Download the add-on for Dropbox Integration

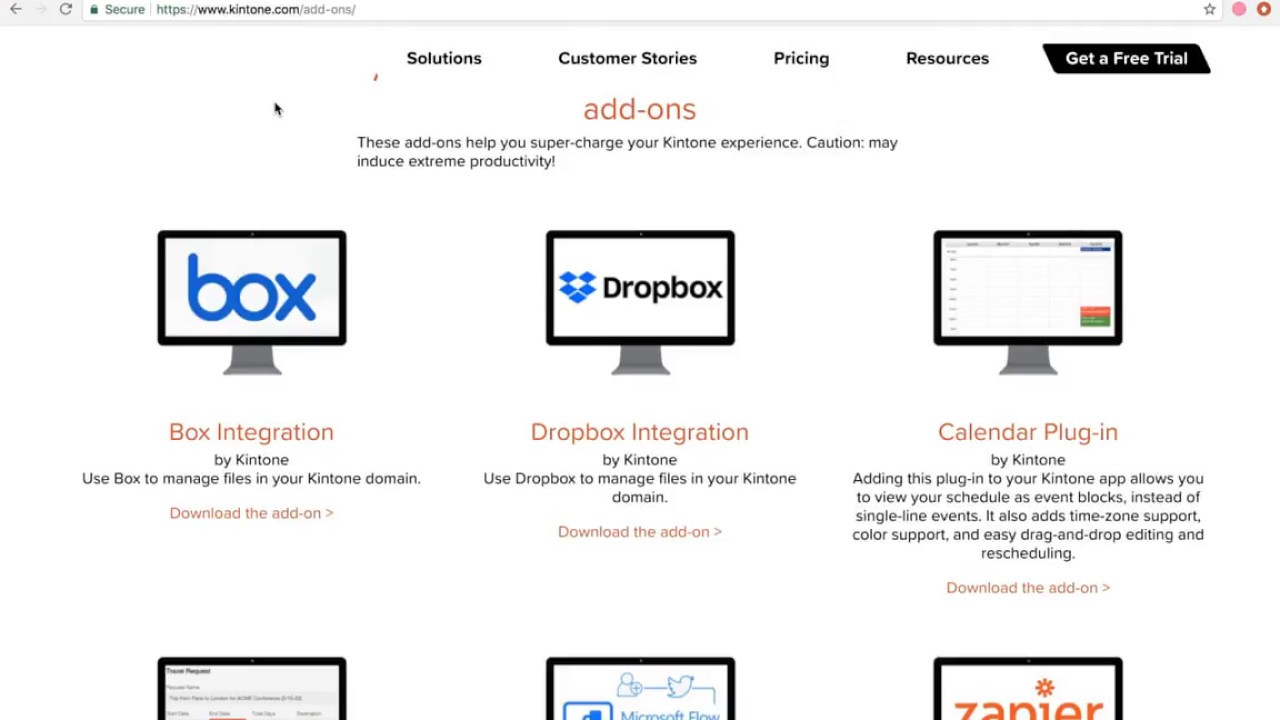pyautogui.click(x=640, y=532)
